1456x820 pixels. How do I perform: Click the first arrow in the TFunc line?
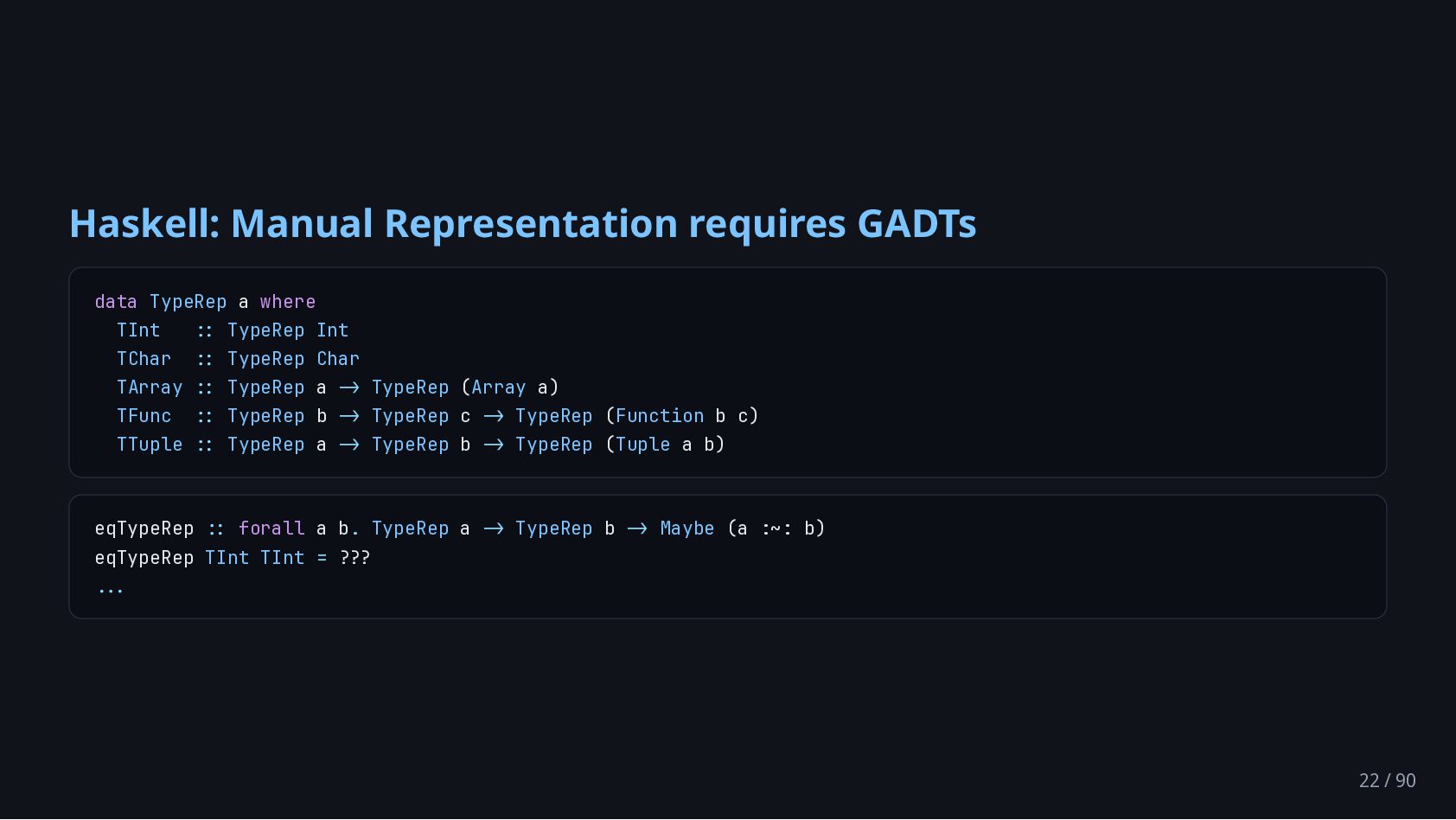click(x=349, y=416)
